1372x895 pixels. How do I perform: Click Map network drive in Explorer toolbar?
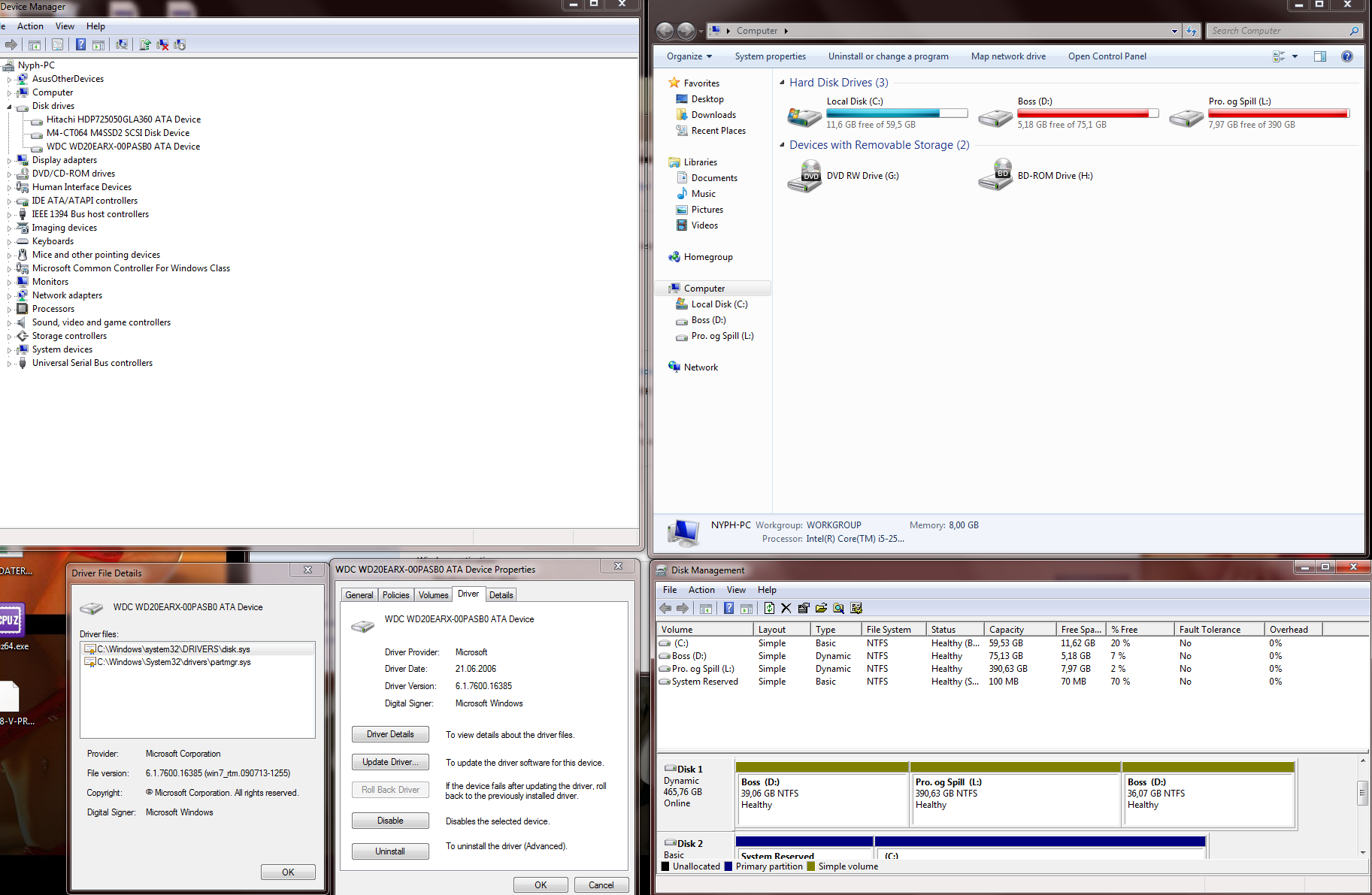[1008, 56]
